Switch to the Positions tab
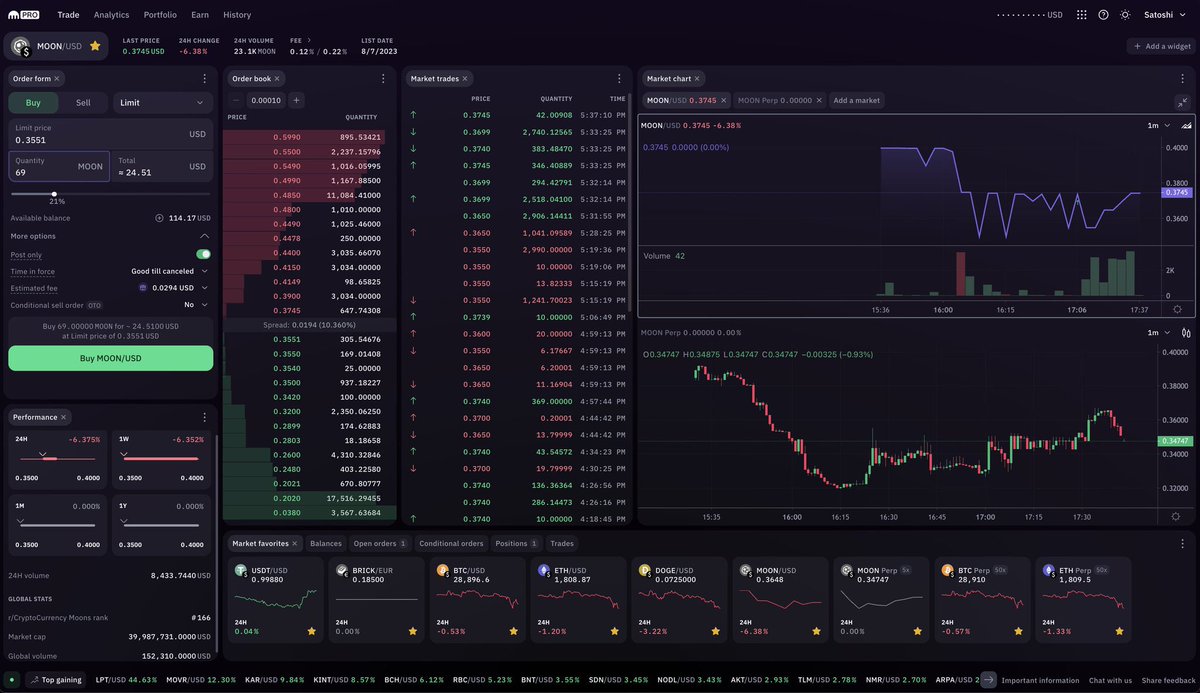The height and width of the screenshot is (693, 1200). coord(517,544)
